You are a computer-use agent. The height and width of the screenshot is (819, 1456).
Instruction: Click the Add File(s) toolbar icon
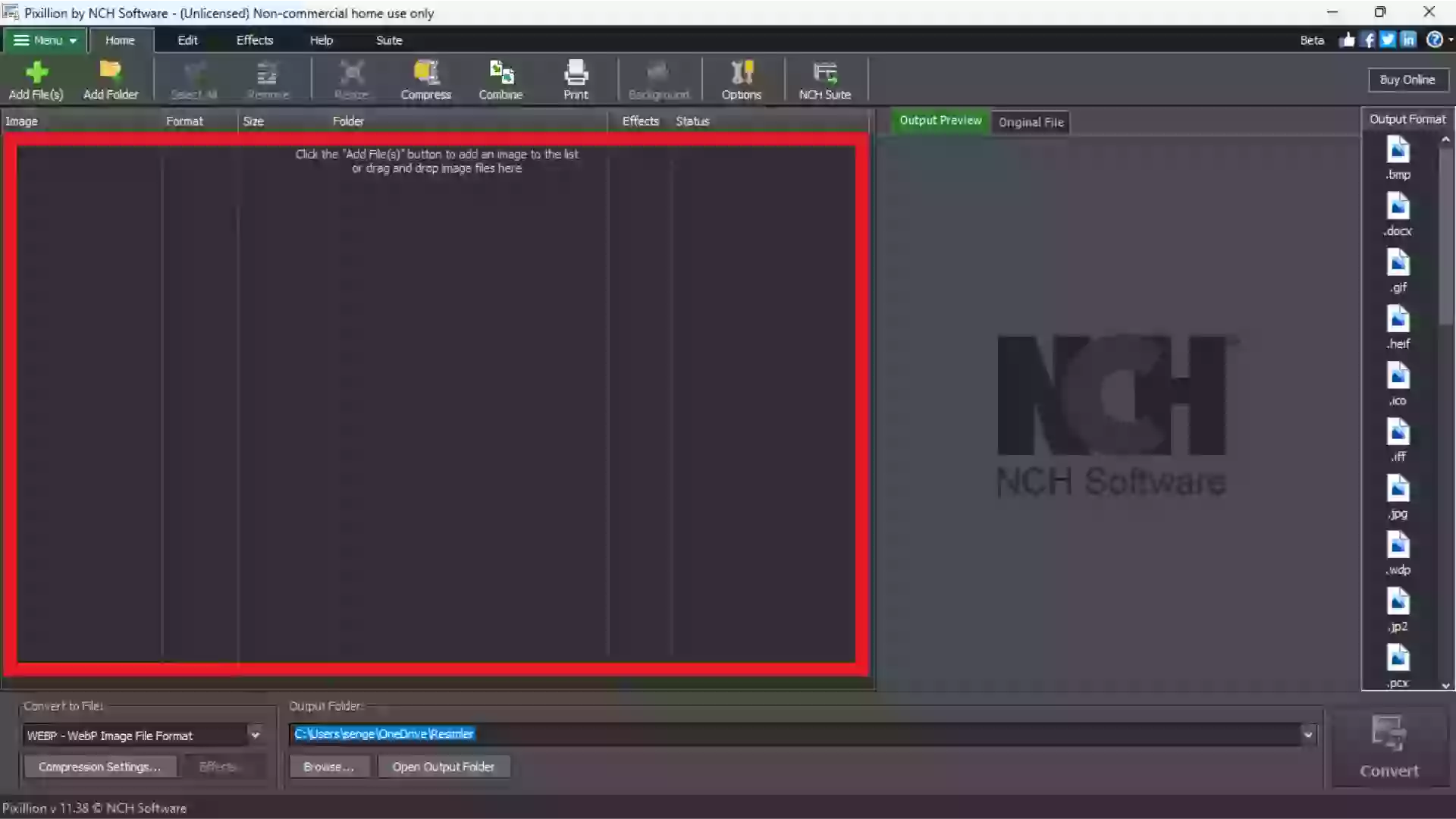pos(36,80)
